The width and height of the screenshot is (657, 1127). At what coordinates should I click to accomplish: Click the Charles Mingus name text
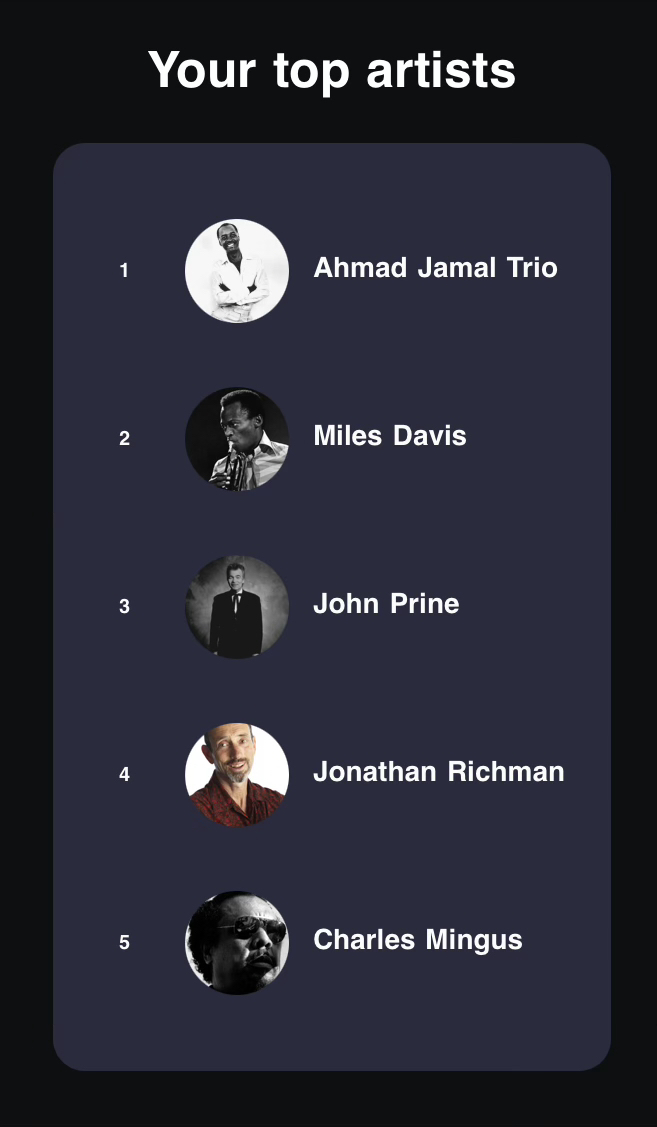pos(417,940)
